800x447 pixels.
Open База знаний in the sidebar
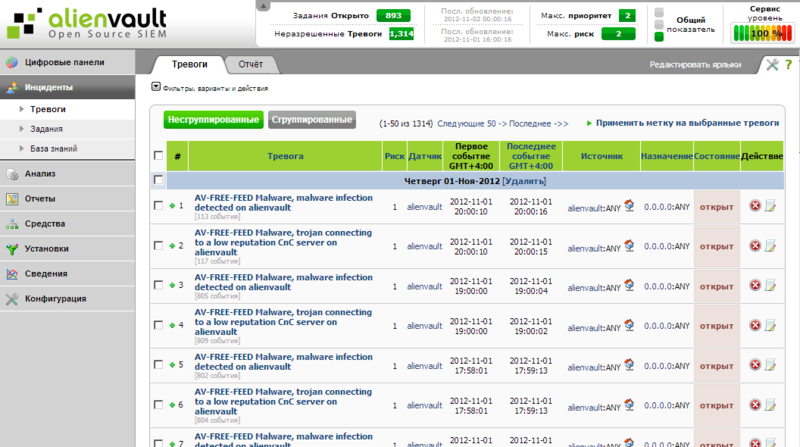[54, 149]
